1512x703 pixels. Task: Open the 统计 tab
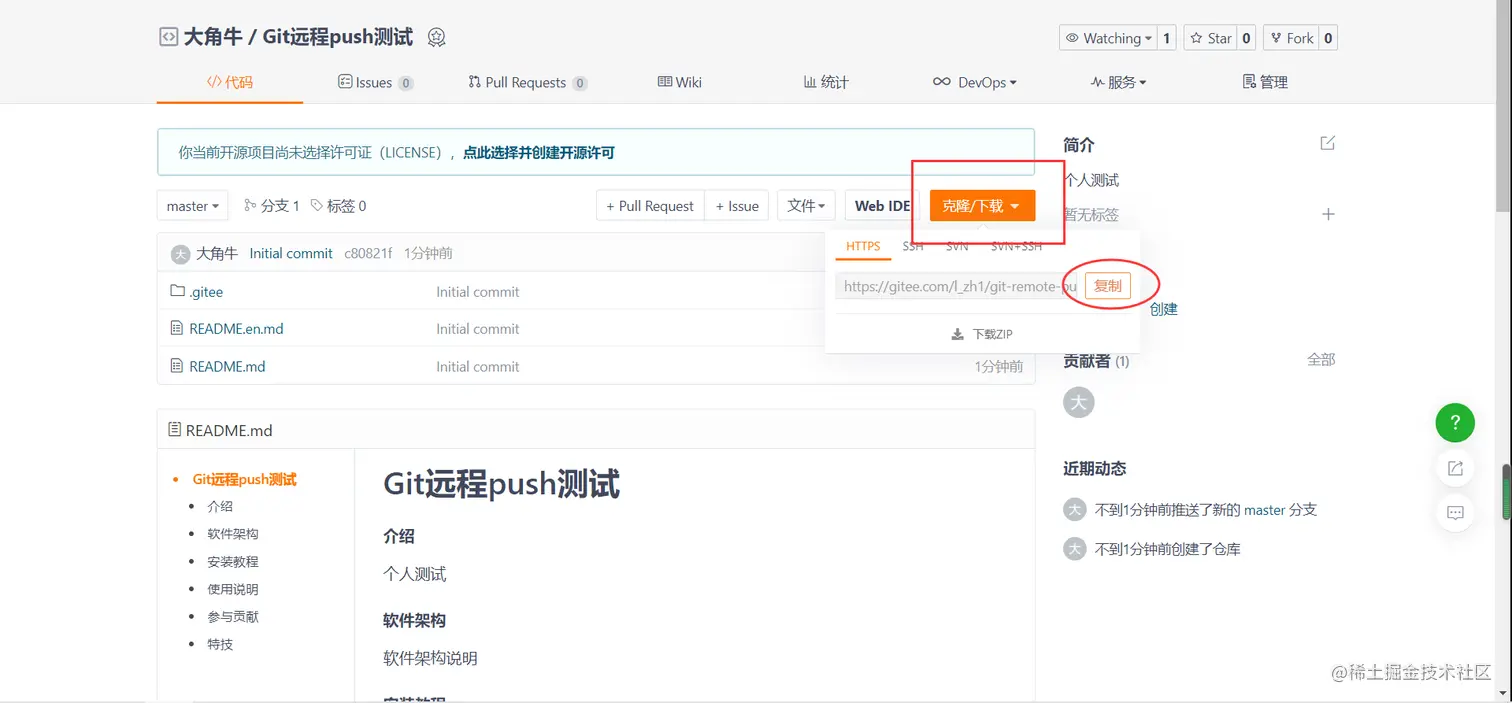tap(826, 82)
